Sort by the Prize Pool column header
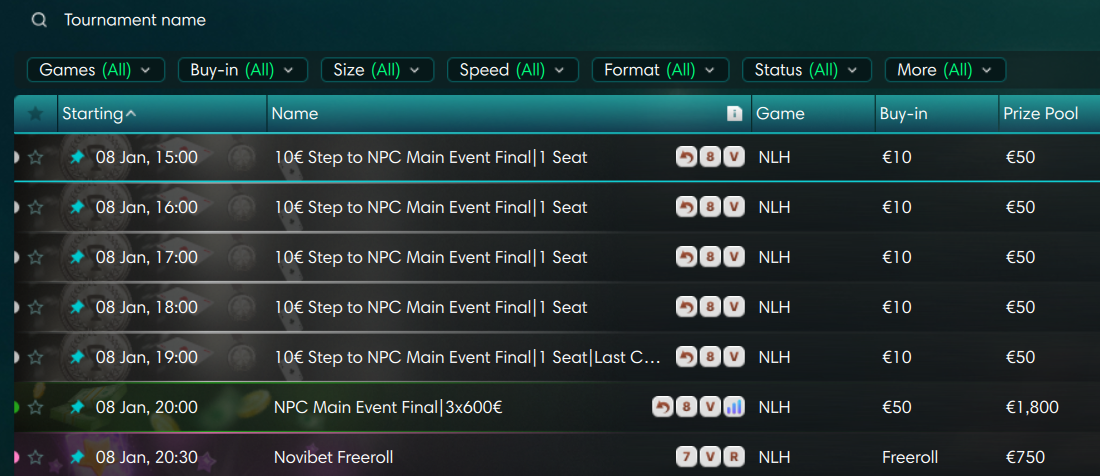This screenshot has height=476, width=1100. pos(1040,114)
